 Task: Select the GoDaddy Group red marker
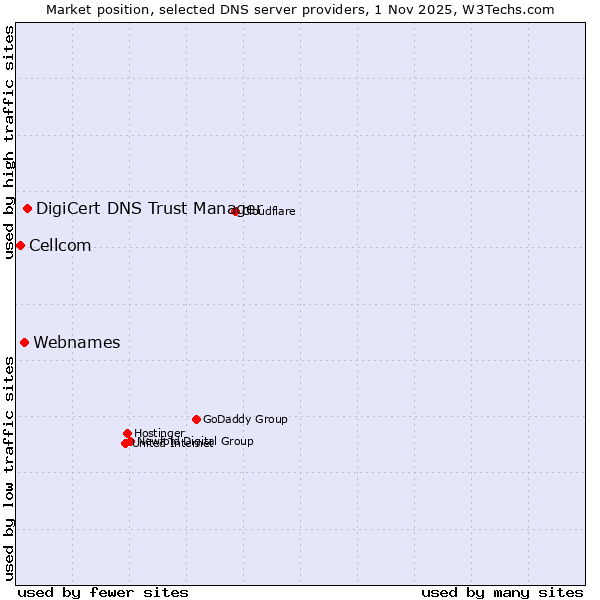[x=196, y=419]
